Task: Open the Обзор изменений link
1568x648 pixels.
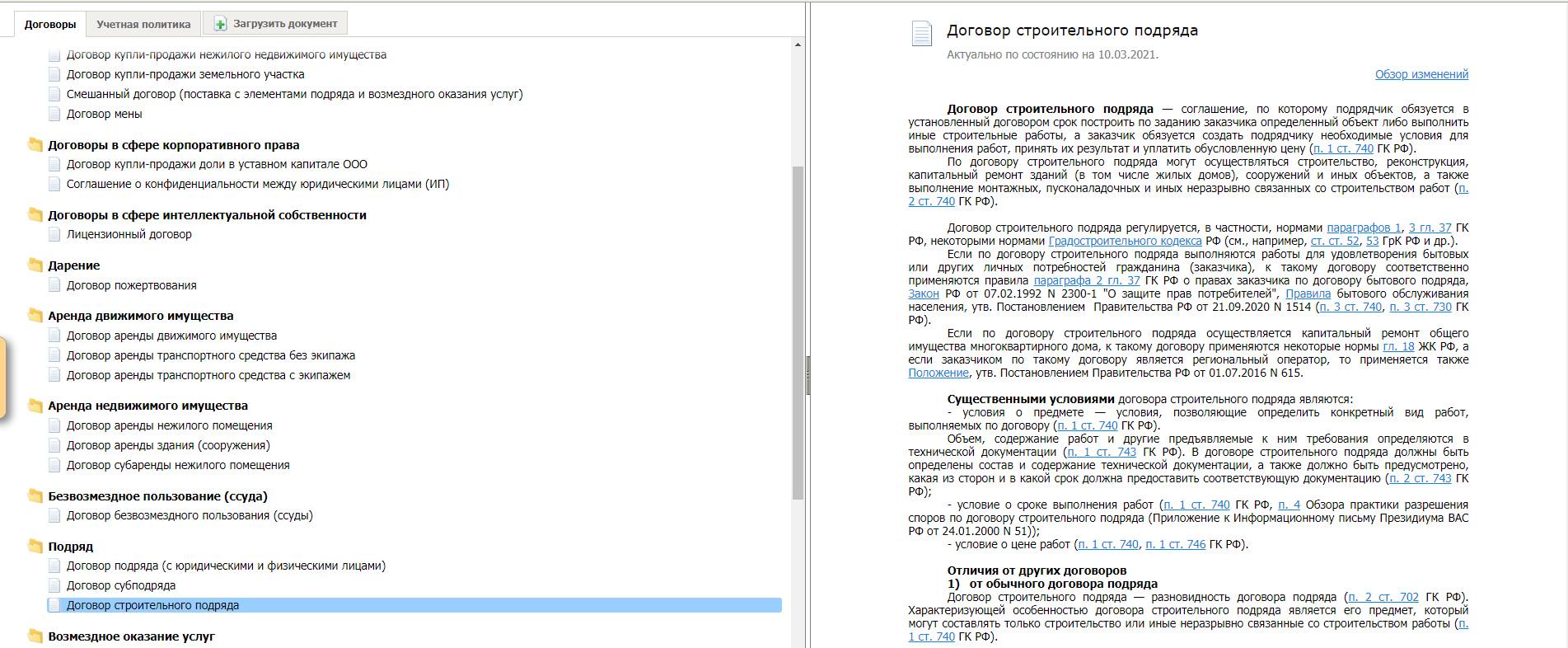Action: 1421,74
